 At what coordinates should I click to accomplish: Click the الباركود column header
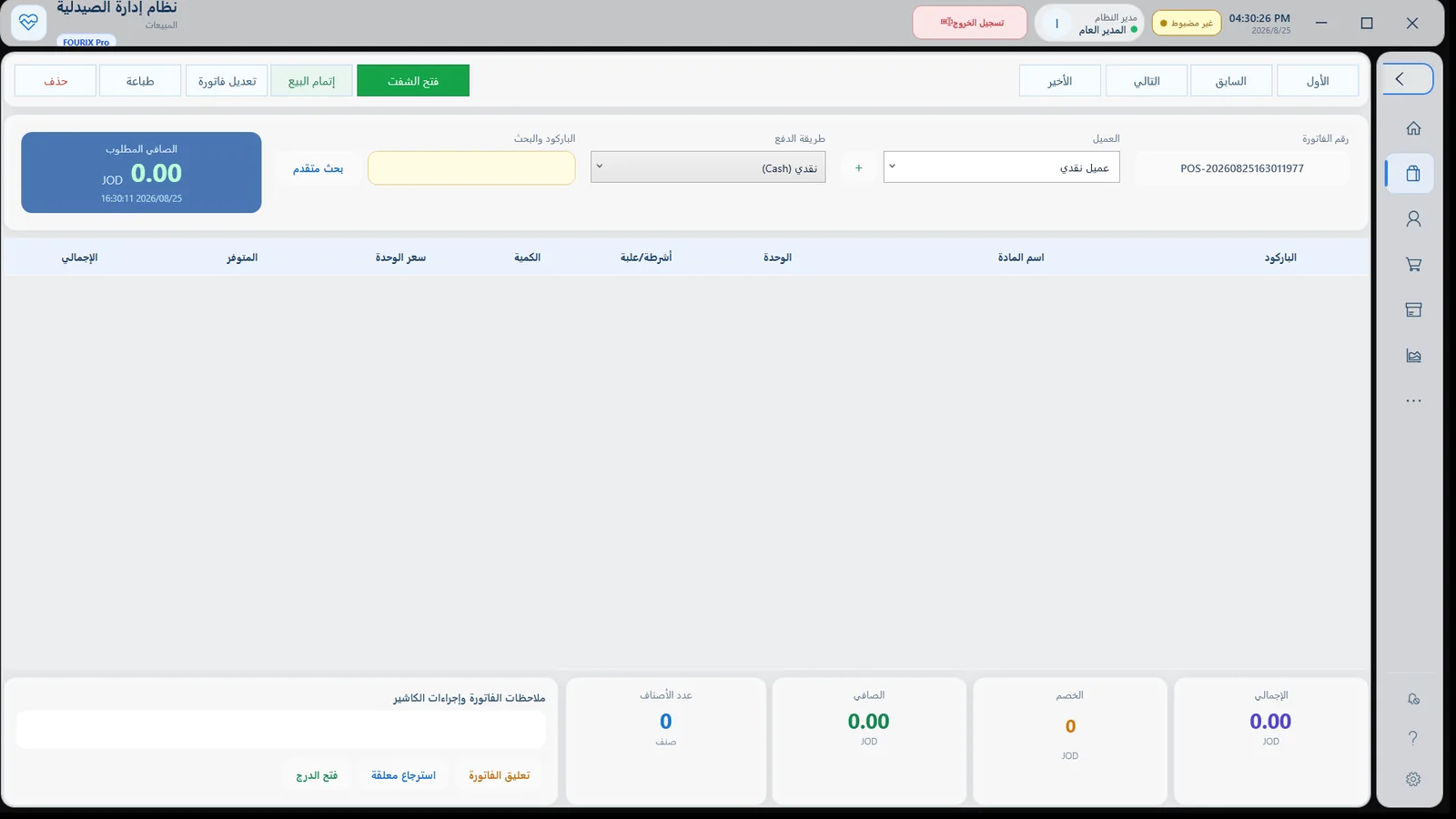pos(1280,258)
